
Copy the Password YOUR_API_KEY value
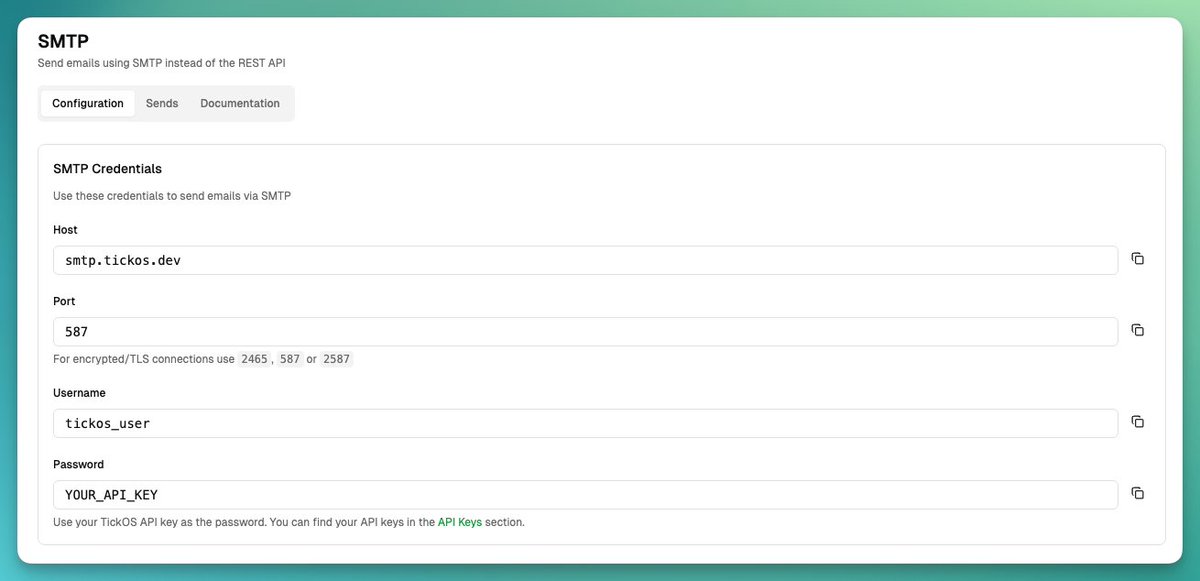(1137, 494)
